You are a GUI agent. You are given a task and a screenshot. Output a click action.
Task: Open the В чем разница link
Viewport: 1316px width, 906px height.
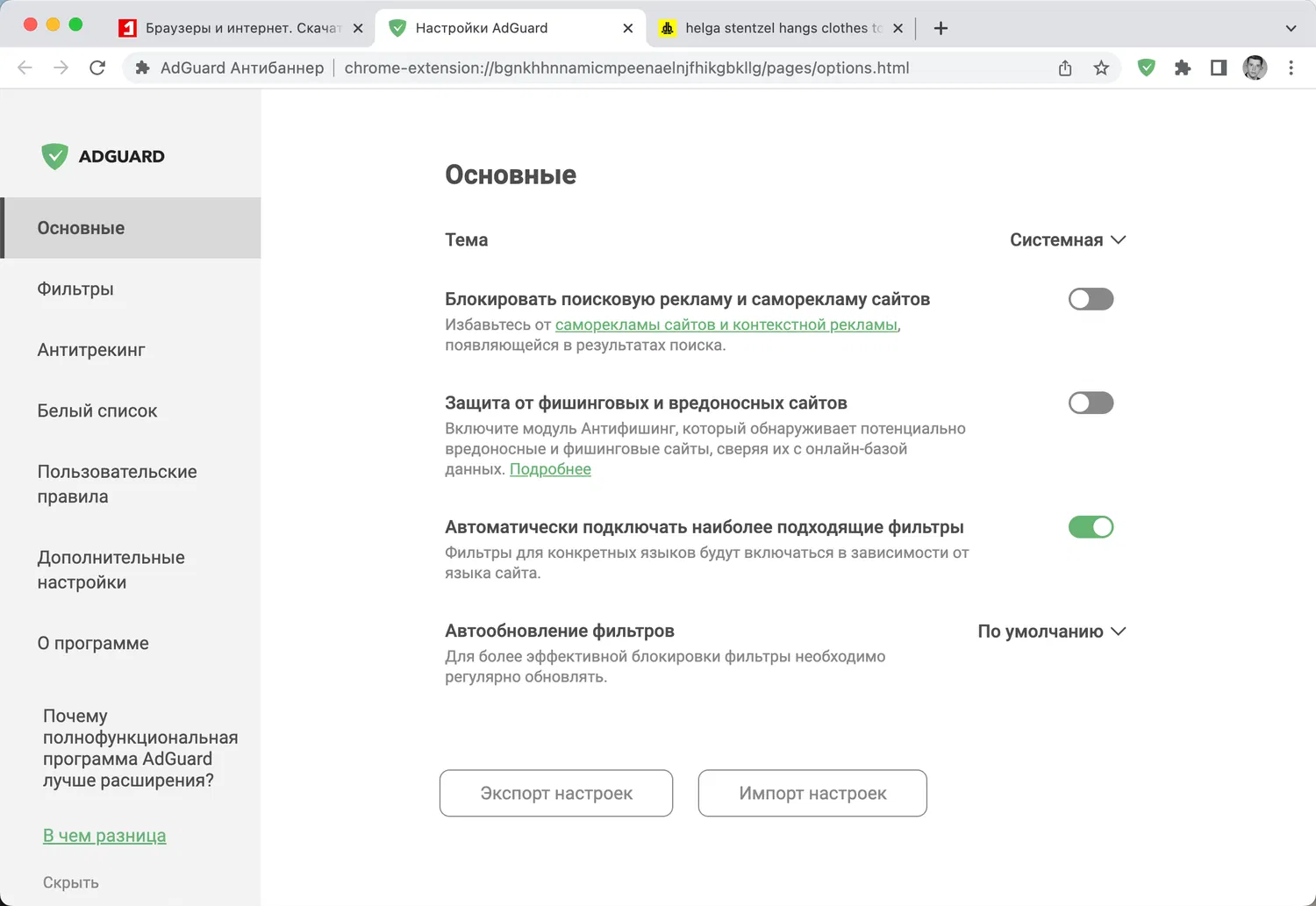click(x=104, y=836)
